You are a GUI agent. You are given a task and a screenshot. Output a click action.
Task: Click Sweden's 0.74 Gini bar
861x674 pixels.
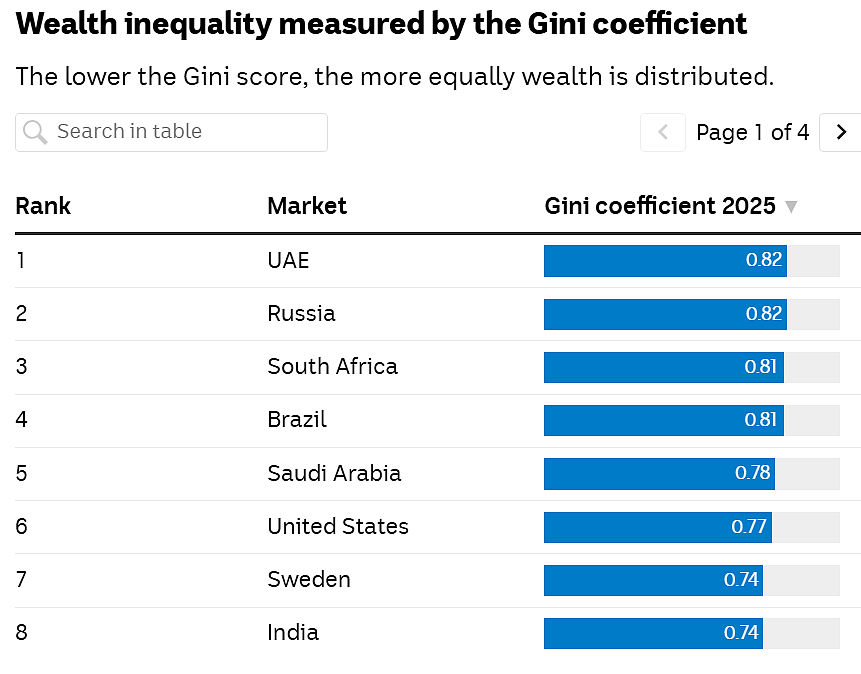click(653, 580)
